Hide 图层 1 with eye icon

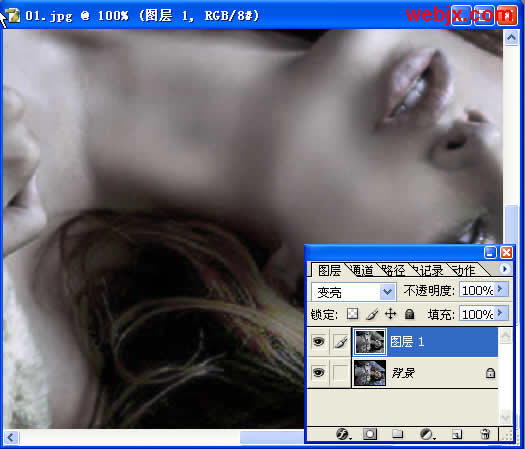318,342
